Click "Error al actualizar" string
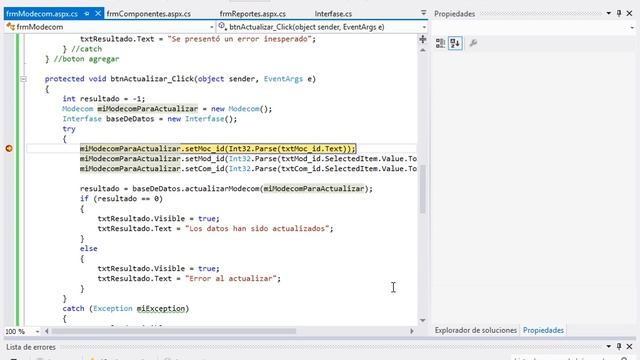This screenshot has width=640, height=360. point(231,278)
